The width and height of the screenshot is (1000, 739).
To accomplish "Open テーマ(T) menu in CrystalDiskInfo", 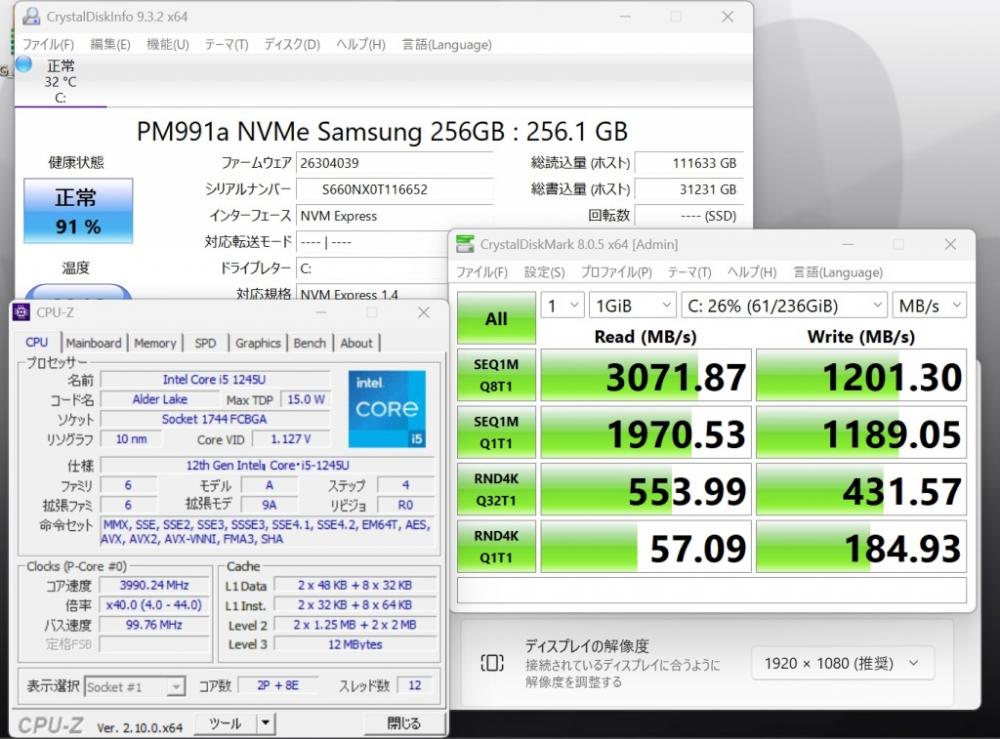I will pos(226,45).
